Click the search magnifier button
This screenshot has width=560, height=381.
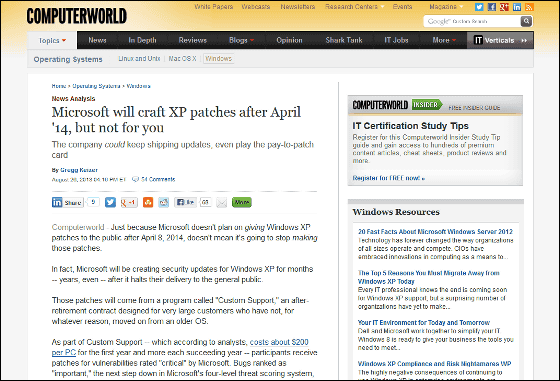tap(526, 21)
